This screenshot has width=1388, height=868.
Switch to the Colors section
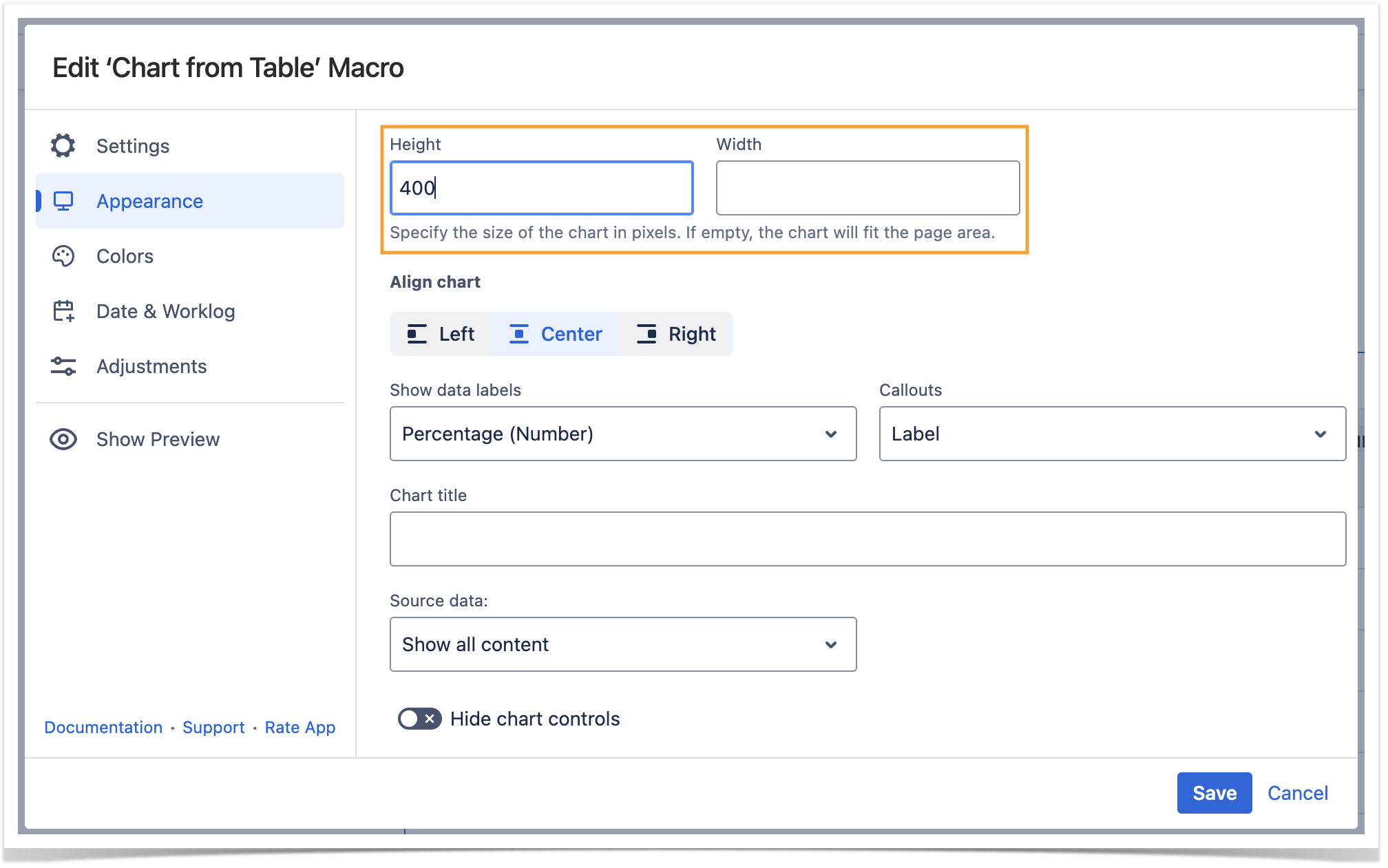click(x=125, y=256)
